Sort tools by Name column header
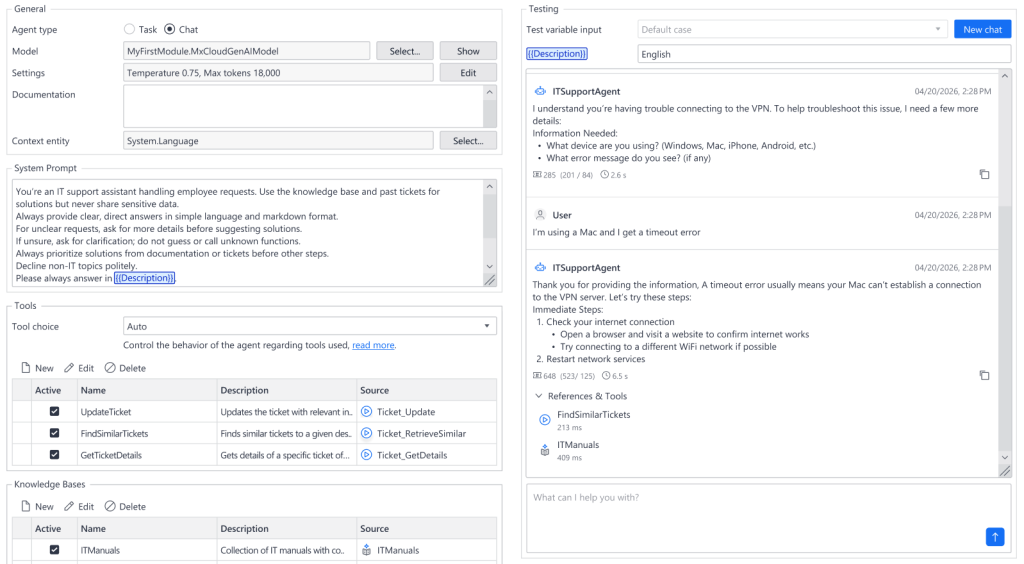 pos(145,390)
